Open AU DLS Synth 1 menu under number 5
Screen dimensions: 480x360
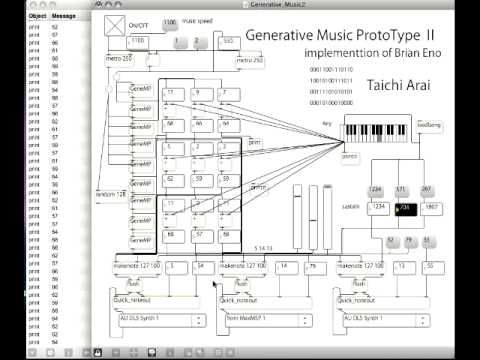(163, 320)
